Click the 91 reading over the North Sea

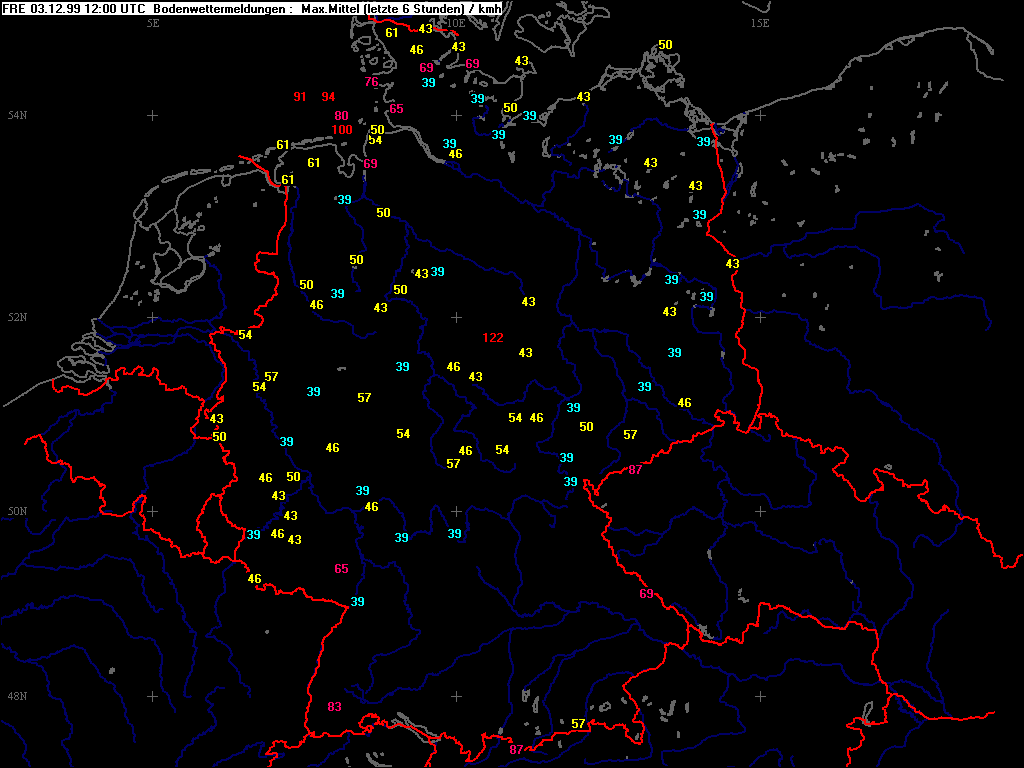[300, 97]
